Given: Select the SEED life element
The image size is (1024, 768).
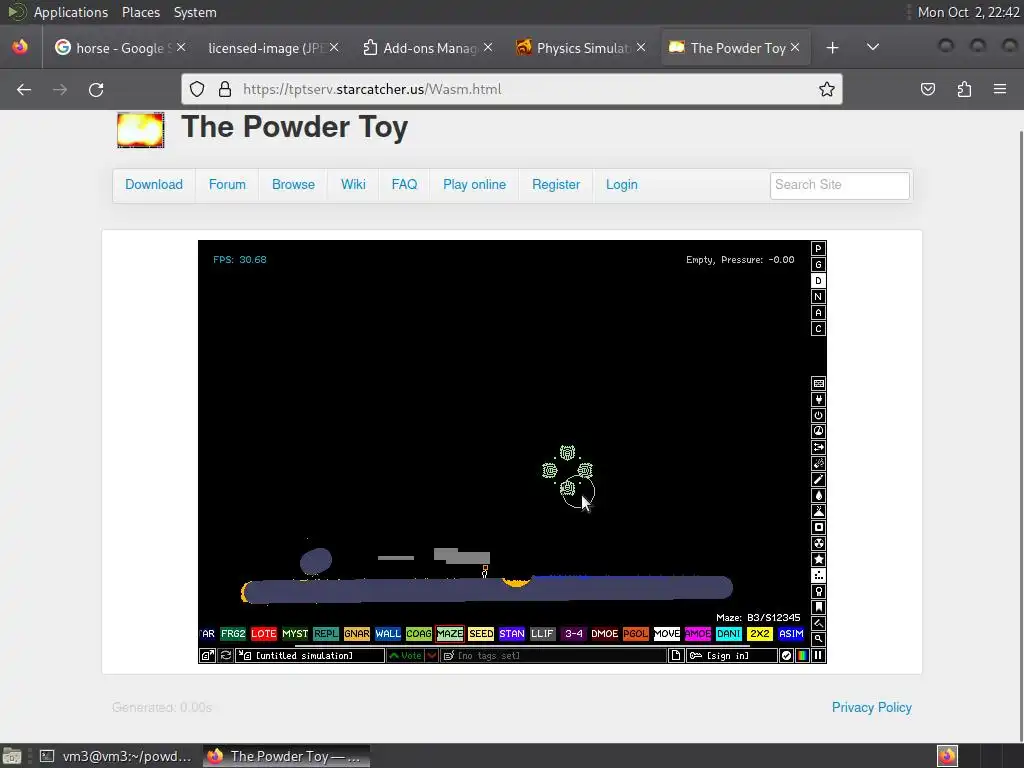Looking at the screenshot, I should click(481, 633).
